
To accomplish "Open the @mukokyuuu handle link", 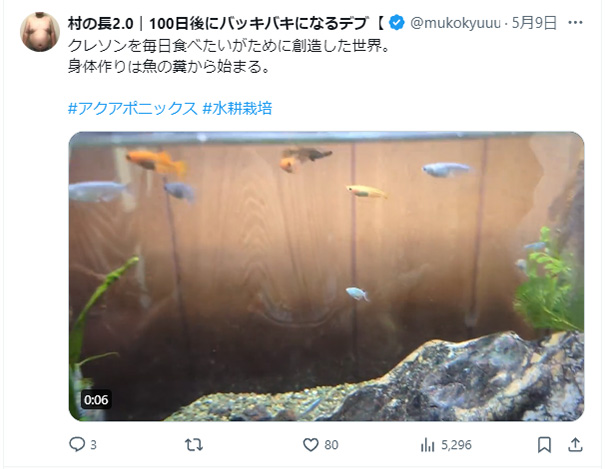I will coord(455,23).
